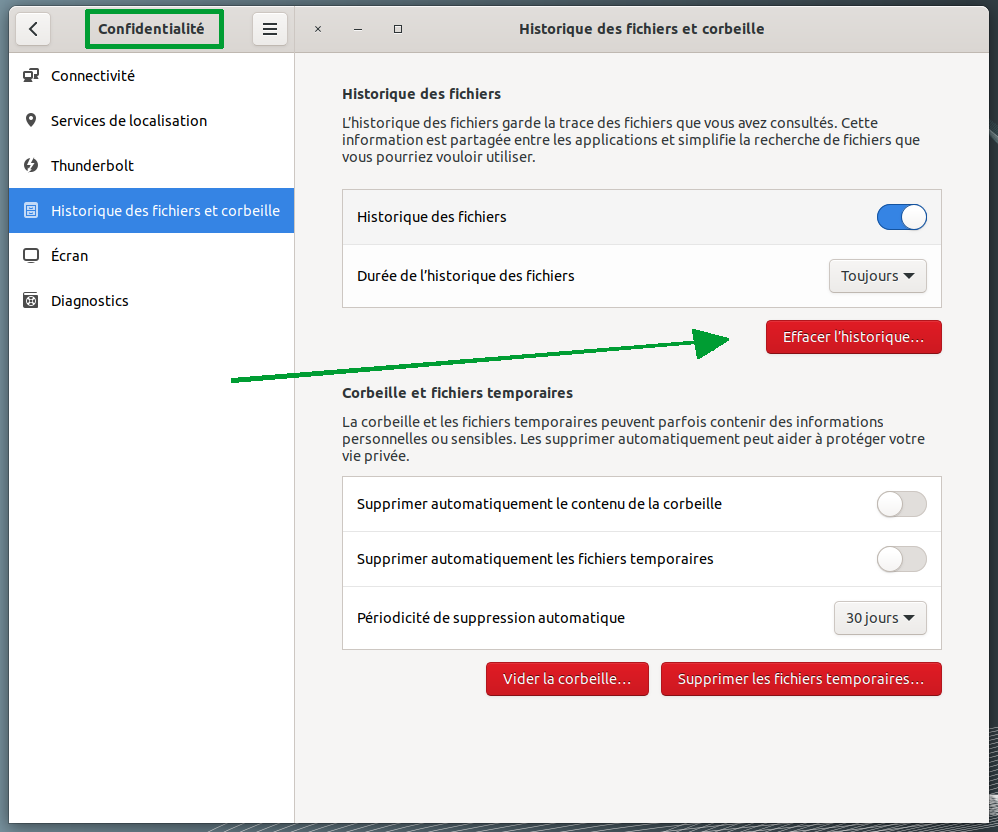Click the Historique des fichiers sidebar icon

(x=31, y=210)
